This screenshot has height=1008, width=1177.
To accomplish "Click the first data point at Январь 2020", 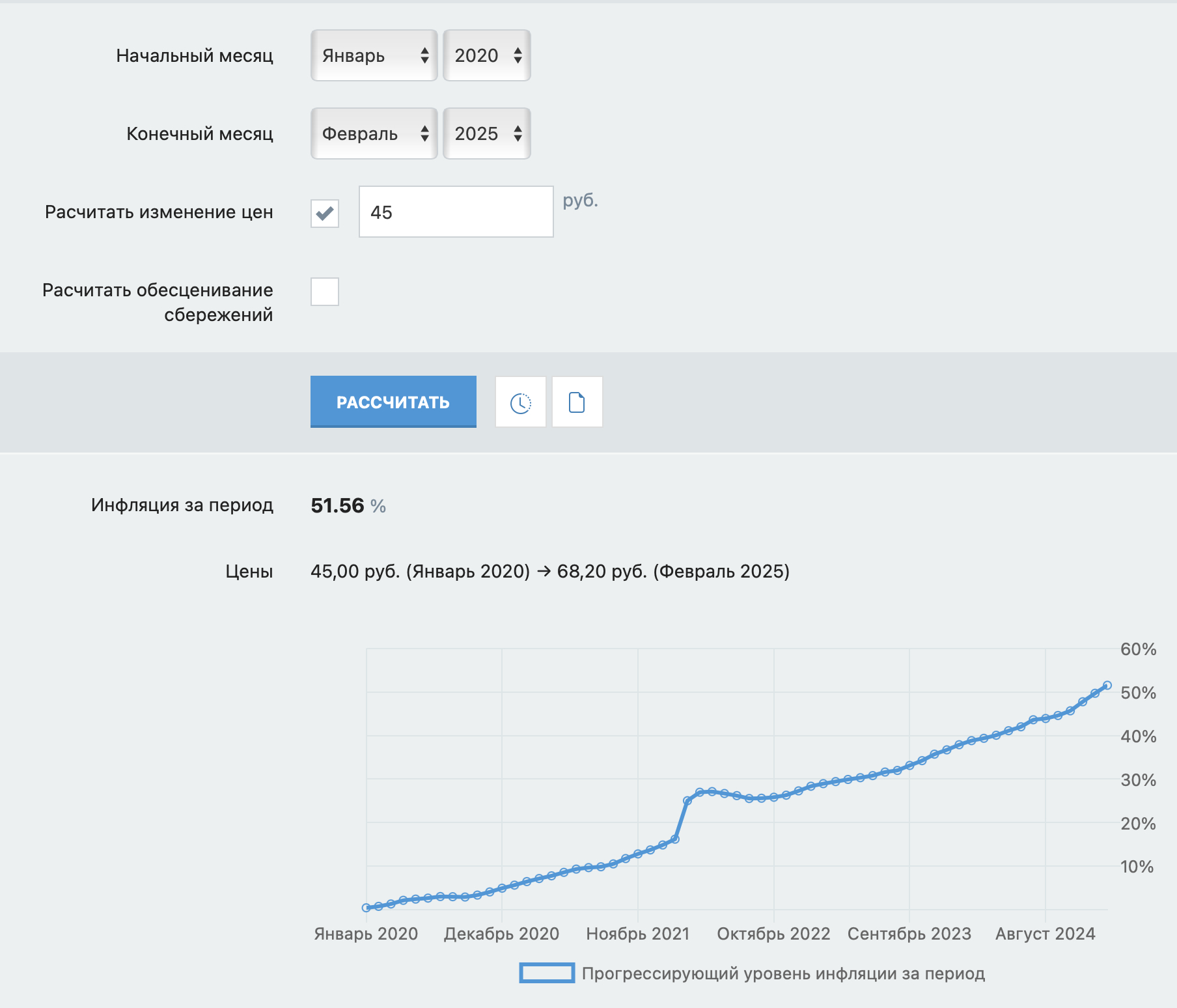I will [x=367, y=908].
